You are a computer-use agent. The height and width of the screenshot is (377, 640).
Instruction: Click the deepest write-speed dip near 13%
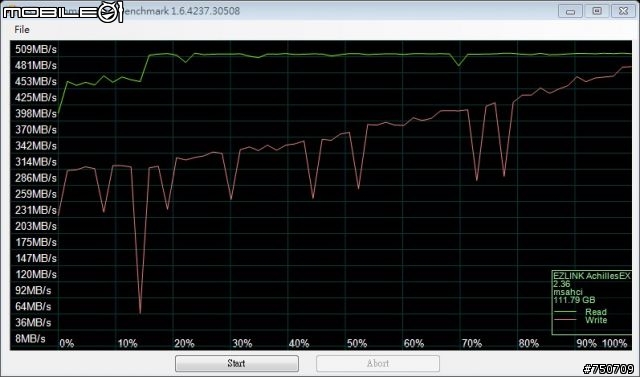tap(140, 313)
